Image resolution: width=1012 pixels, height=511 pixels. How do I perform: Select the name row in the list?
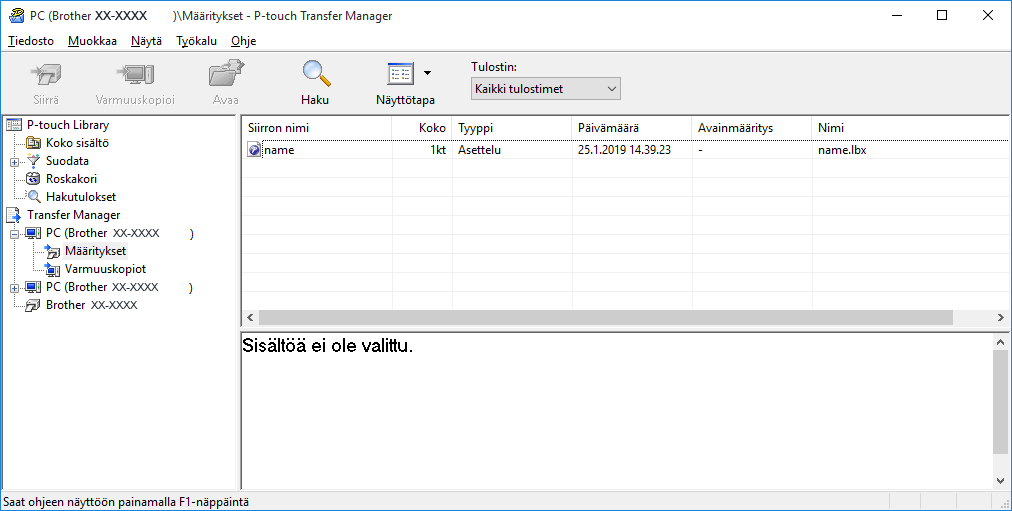tap(625, 150)
